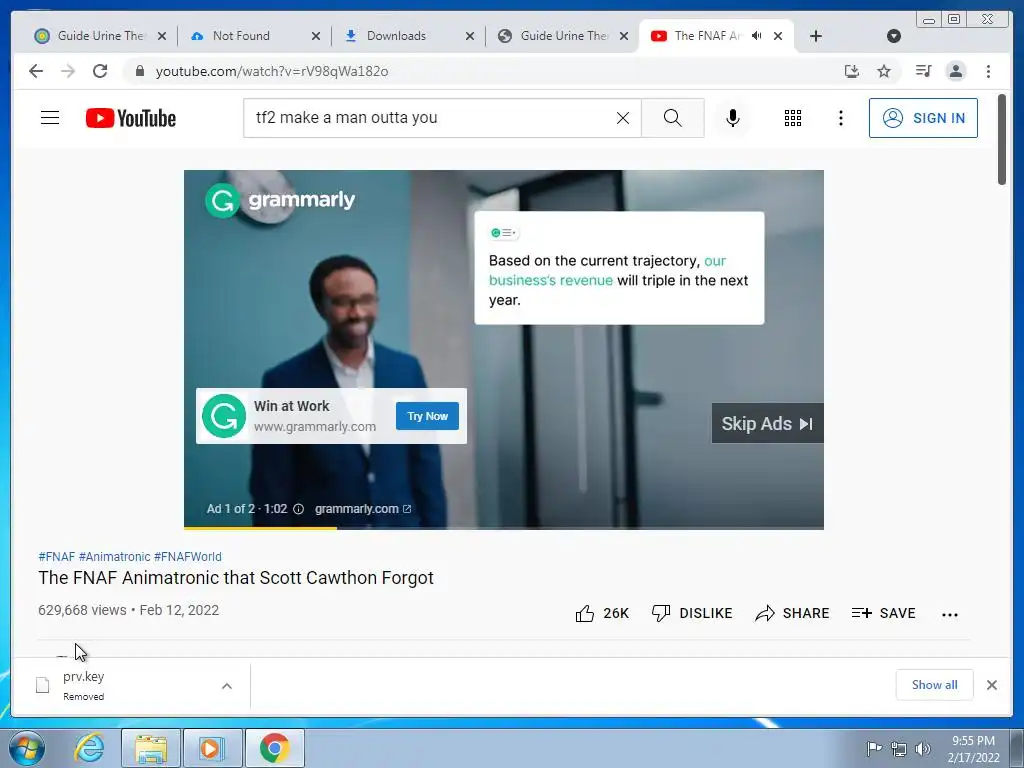Visit grammarly.com ad link
This screenshot has height=768, width=1024.
click(x=362, y=509)
